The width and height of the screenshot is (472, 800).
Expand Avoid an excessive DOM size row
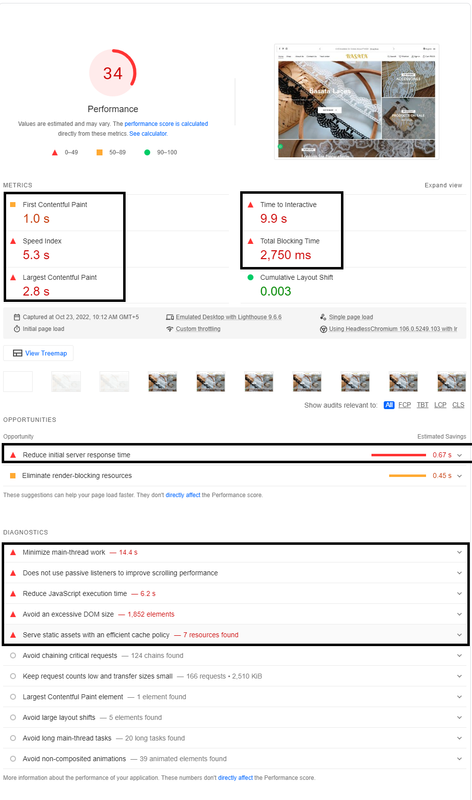pyautogui.click(x=236, y=614)
